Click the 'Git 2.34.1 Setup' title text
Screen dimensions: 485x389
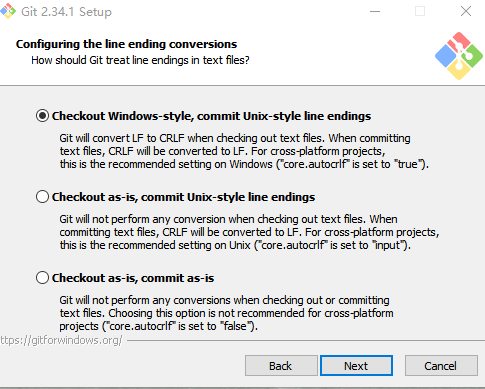[x=66, y=12]
